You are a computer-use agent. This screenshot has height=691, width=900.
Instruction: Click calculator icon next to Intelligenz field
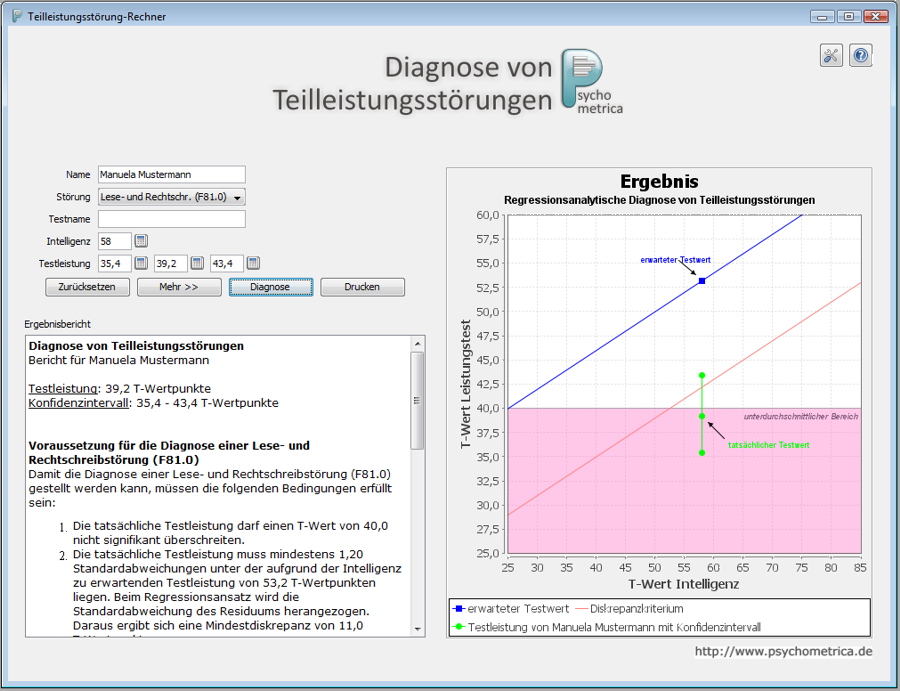[141, 241]
